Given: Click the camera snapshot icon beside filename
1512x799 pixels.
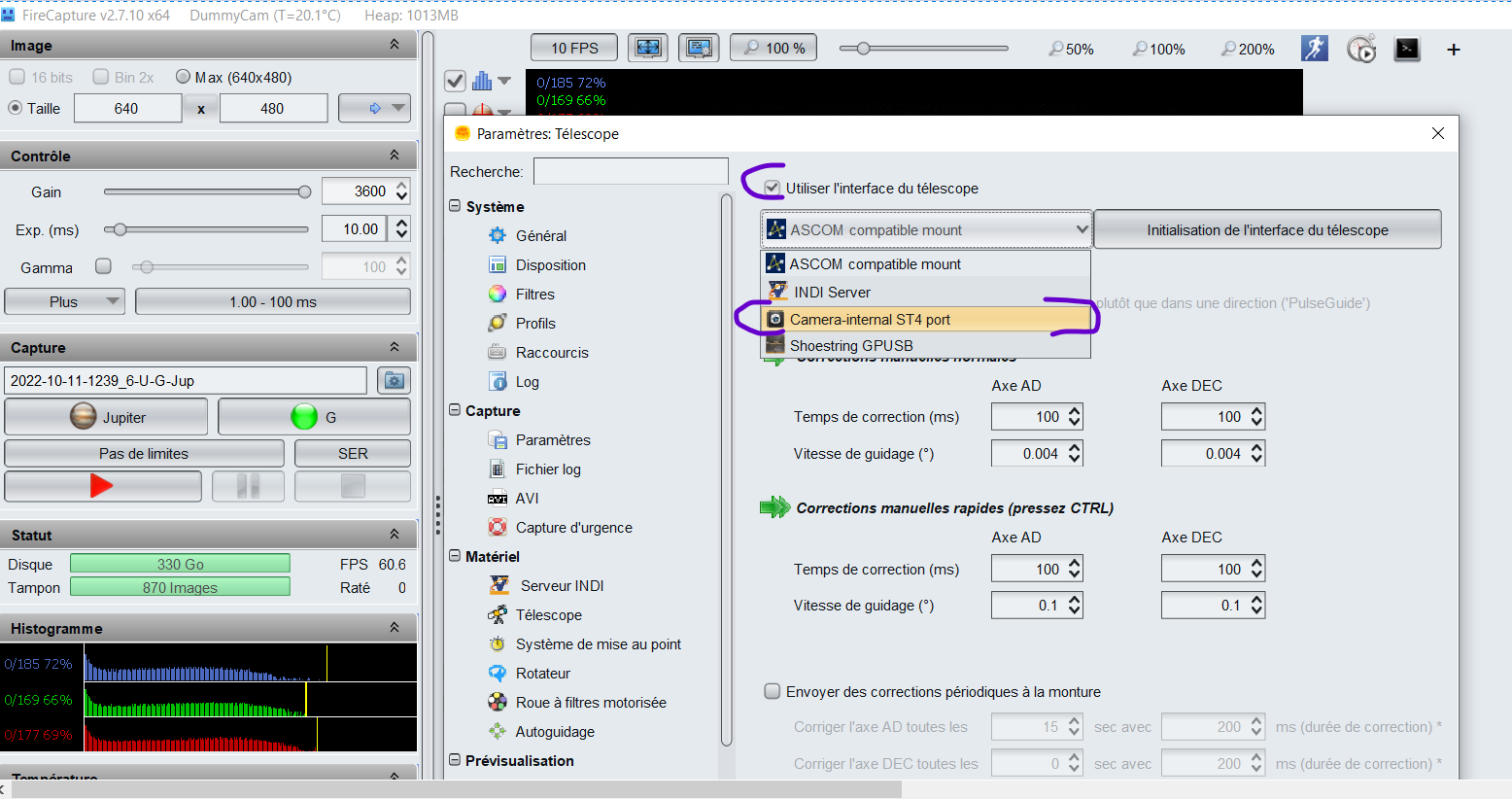Looking at the screenshot, I should tap(395, 380).
